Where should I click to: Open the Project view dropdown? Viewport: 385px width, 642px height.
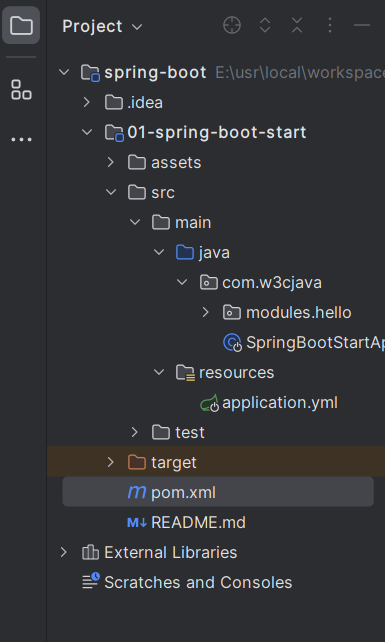(x=103, y=27)
